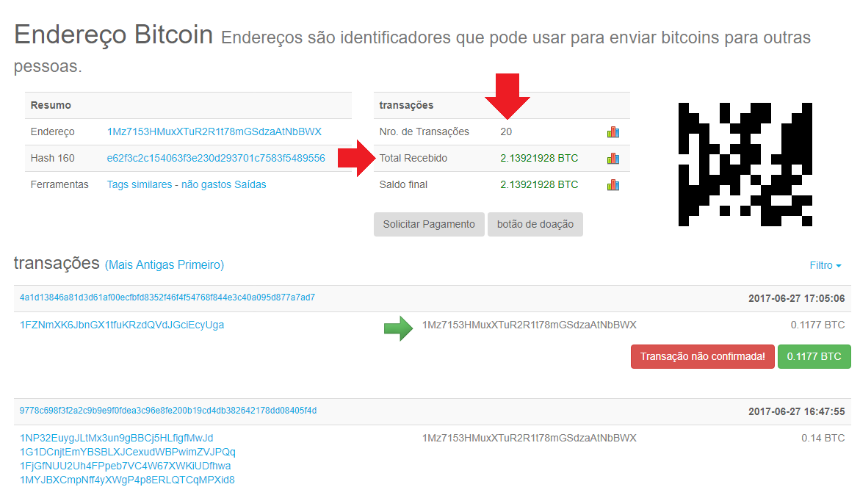The image size is (860, 487).
Task: Open sender address 1FZNmXK6JbnGX1tfuKRzdQVdJGciEcyUga
Action: pyautogui.click(x=122, y=325)
